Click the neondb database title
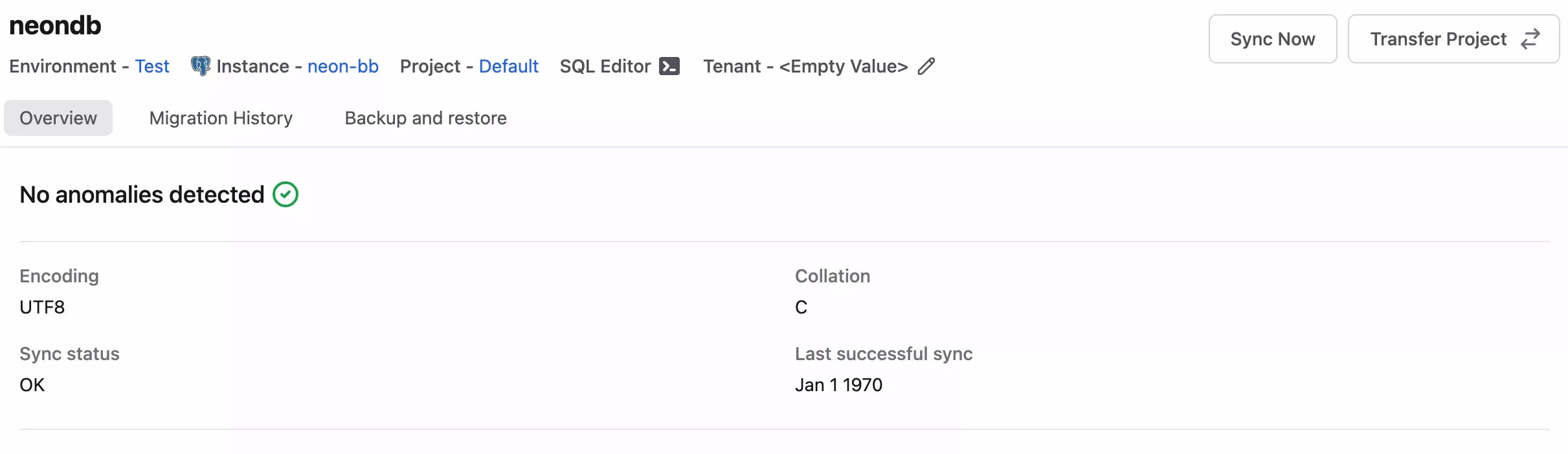Image resolution: width=1568 pixels, height=454 pixels. click(x=55, y=26)
